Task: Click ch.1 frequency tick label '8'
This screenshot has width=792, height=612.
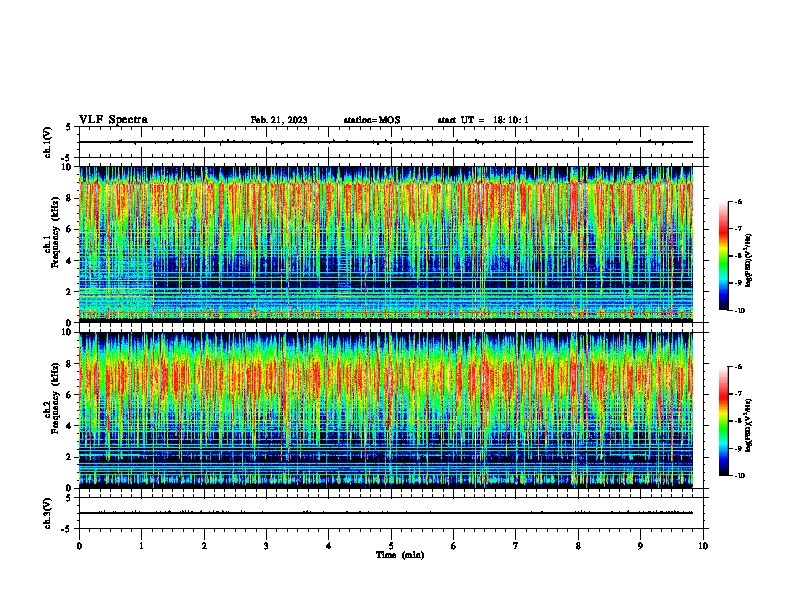Action: 70,198
